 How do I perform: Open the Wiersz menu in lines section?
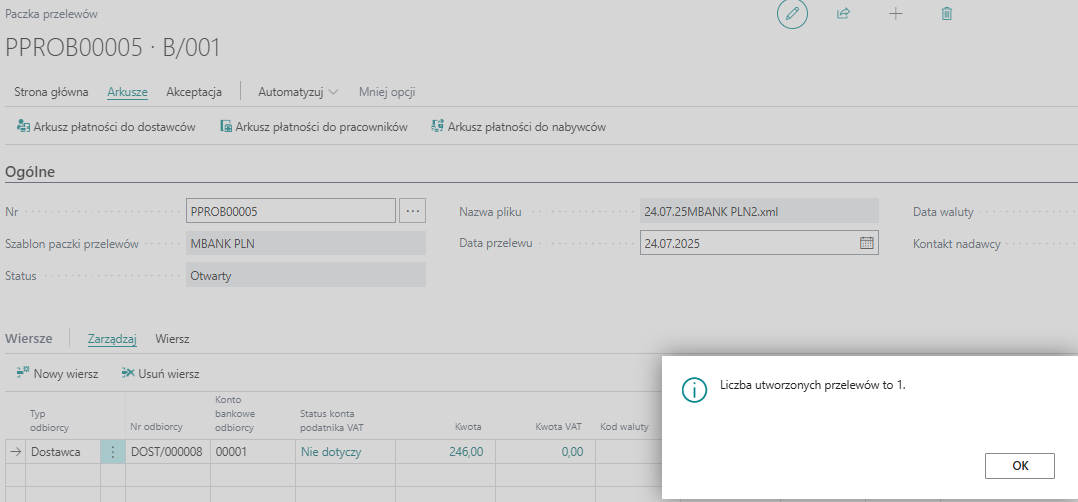173,338
